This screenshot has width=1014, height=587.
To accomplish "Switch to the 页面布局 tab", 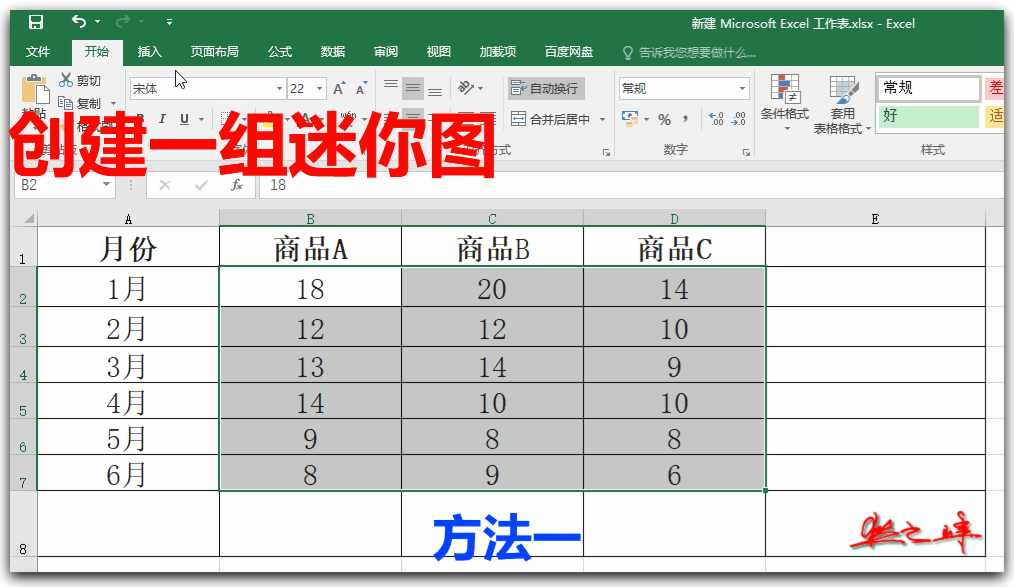I will pos(215,52).
